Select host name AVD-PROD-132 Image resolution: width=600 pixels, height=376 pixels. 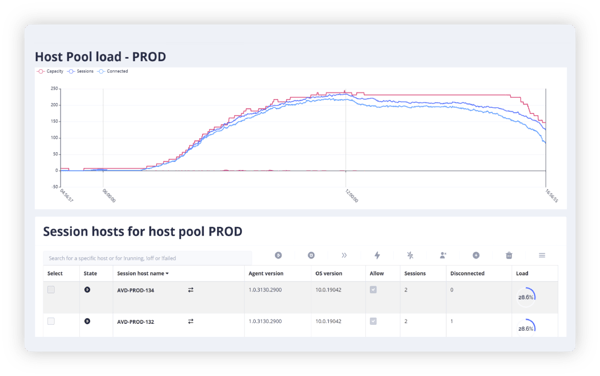[x=135, y=322]
